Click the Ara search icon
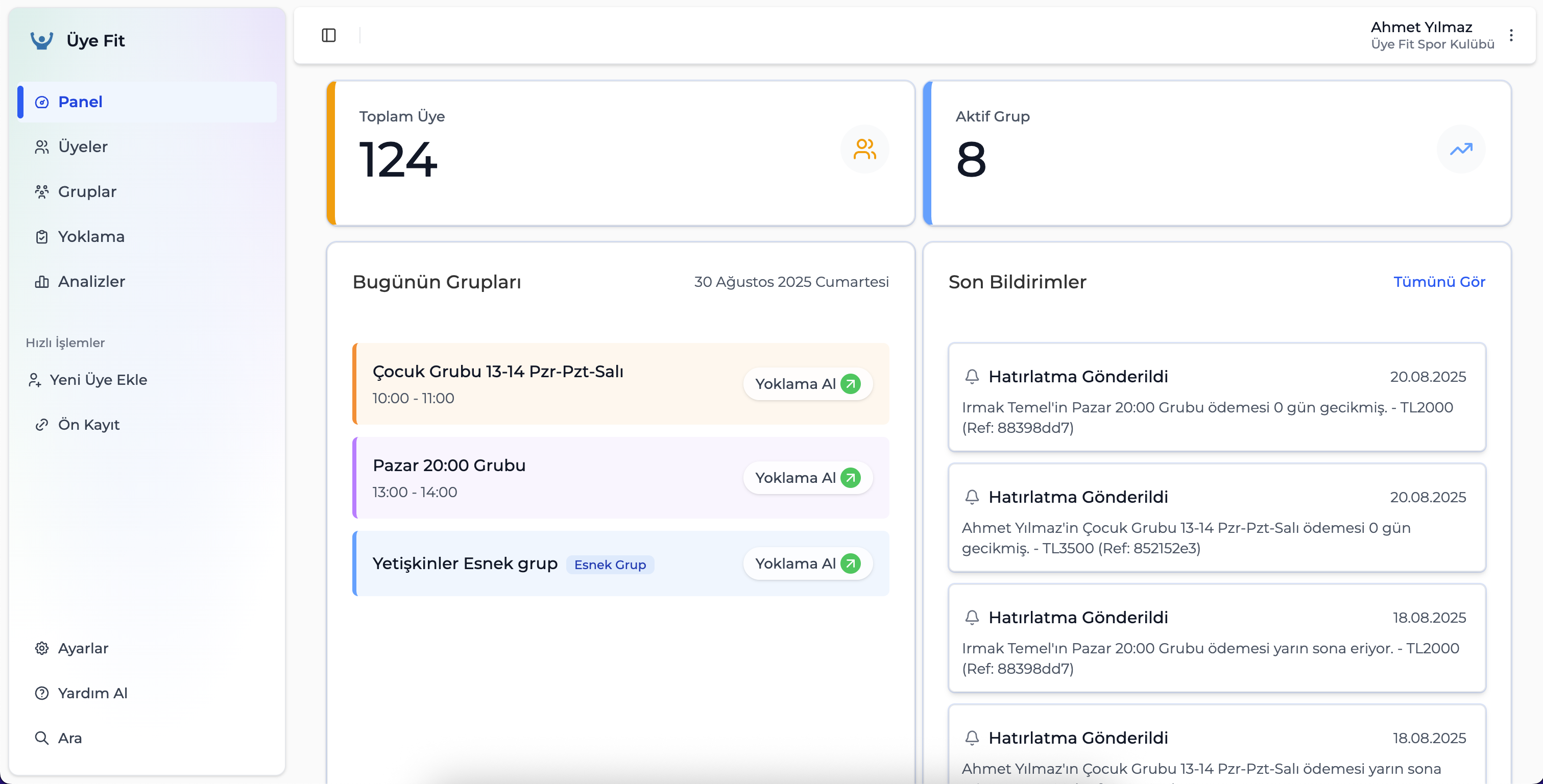This screenshot has width=1543, height=784. pos(41,738)
